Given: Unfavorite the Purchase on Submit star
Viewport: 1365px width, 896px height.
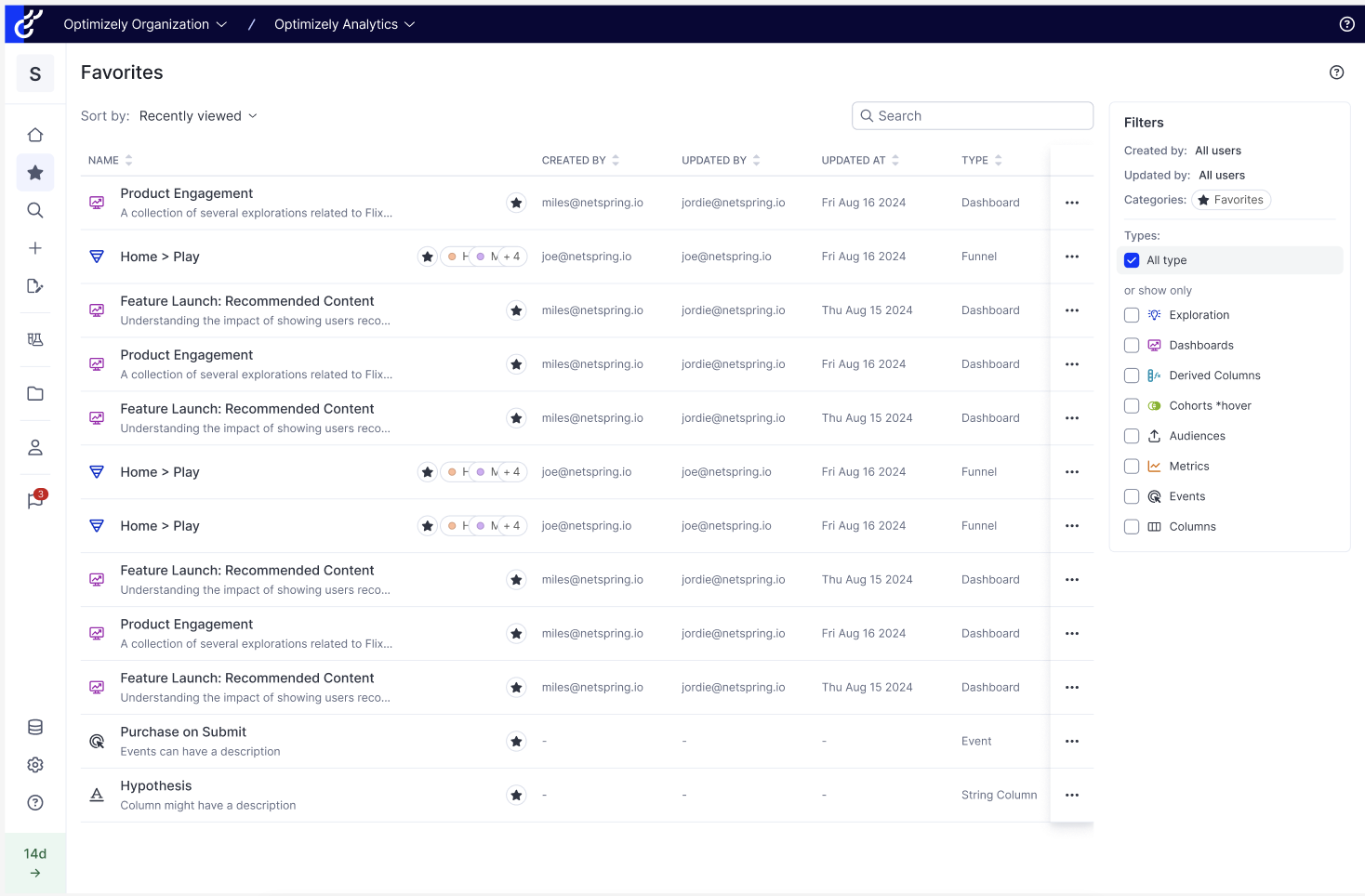Looking at the screenshot, I should click(x=516, y=742).
